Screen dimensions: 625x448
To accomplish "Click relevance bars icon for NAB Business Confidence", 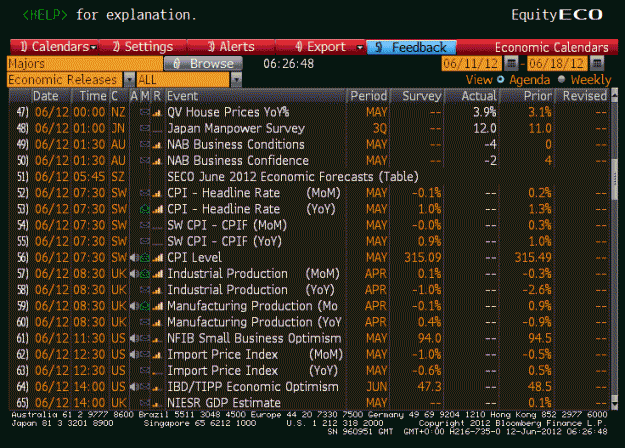I will (x=157, y=161).
